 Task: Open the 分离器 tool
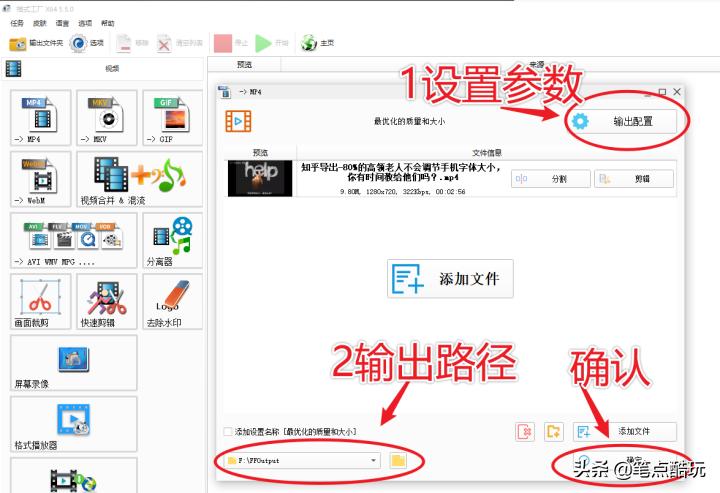tap(173, 240)
